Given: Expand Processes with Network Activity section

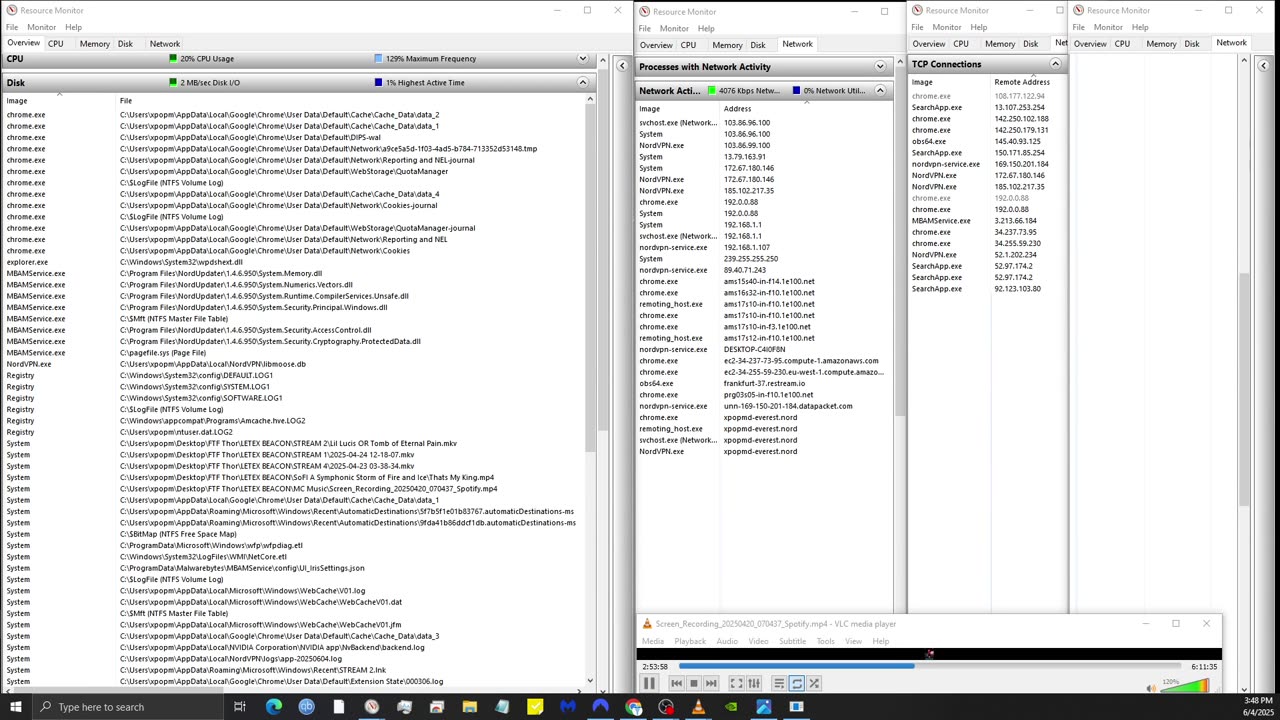Looking at the screenshot, I should point(880,67).
